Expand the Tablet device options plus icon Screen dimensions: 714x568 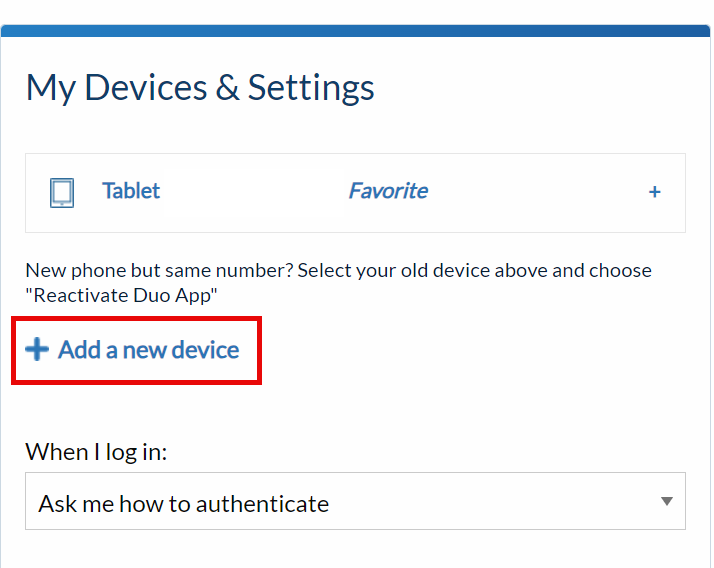click(x=654, y=192)
